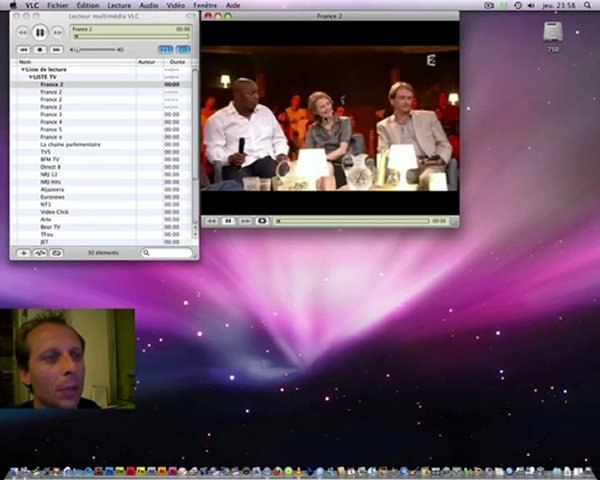Viewport: 600px width, 480px height.
Task: Click pause button in France 2 video window
Action: point(228,221)
